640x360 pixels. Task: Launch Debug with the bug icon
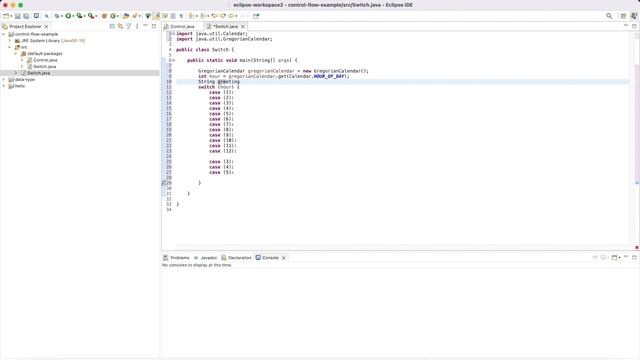click(57, 16)
